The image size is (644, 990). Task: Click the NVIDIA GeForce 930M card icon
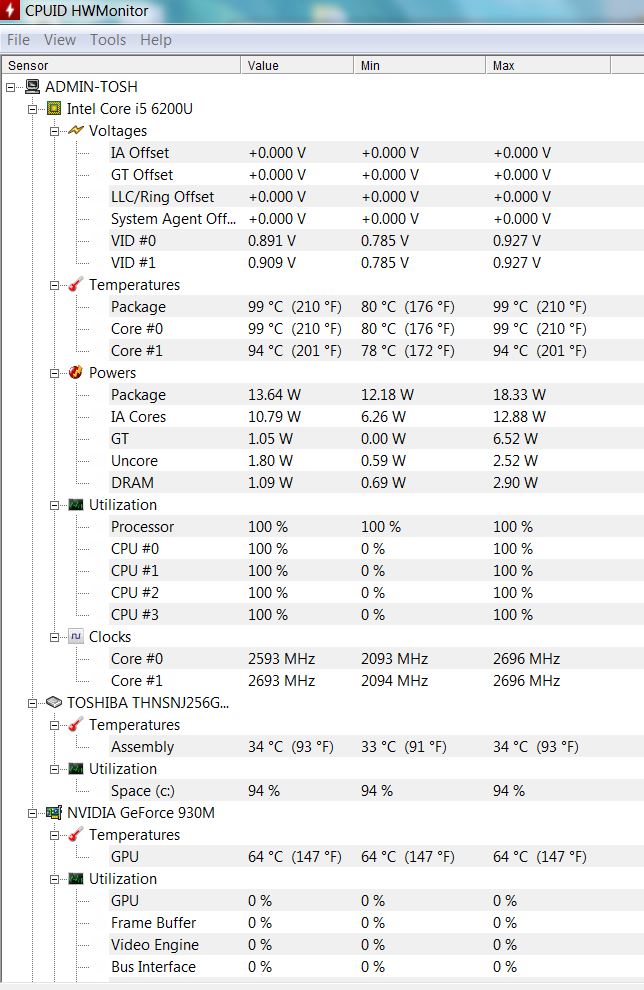coord(54,813)
